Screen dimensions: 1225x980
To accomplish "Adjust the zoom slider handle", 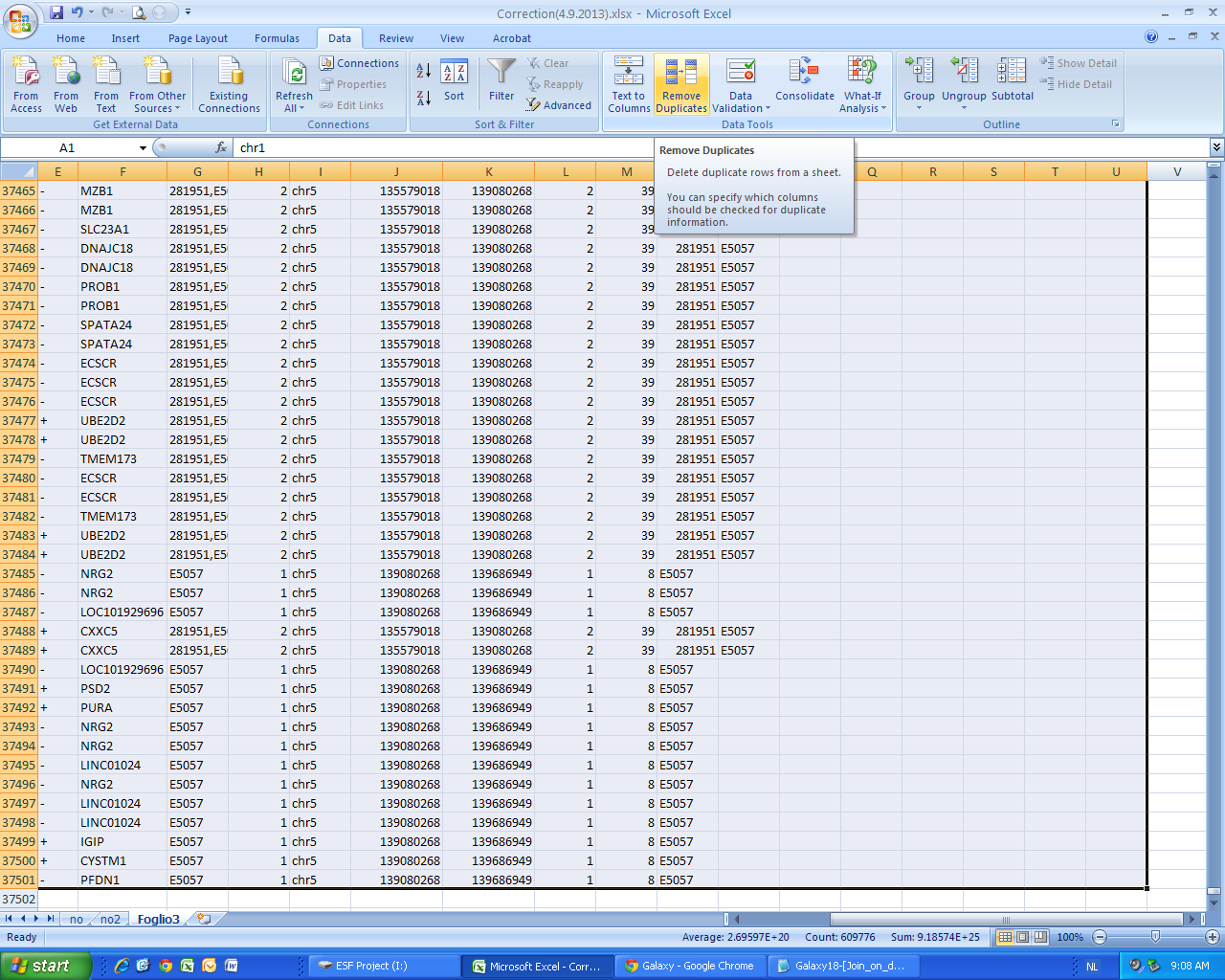I will (x=1155, y=937).
